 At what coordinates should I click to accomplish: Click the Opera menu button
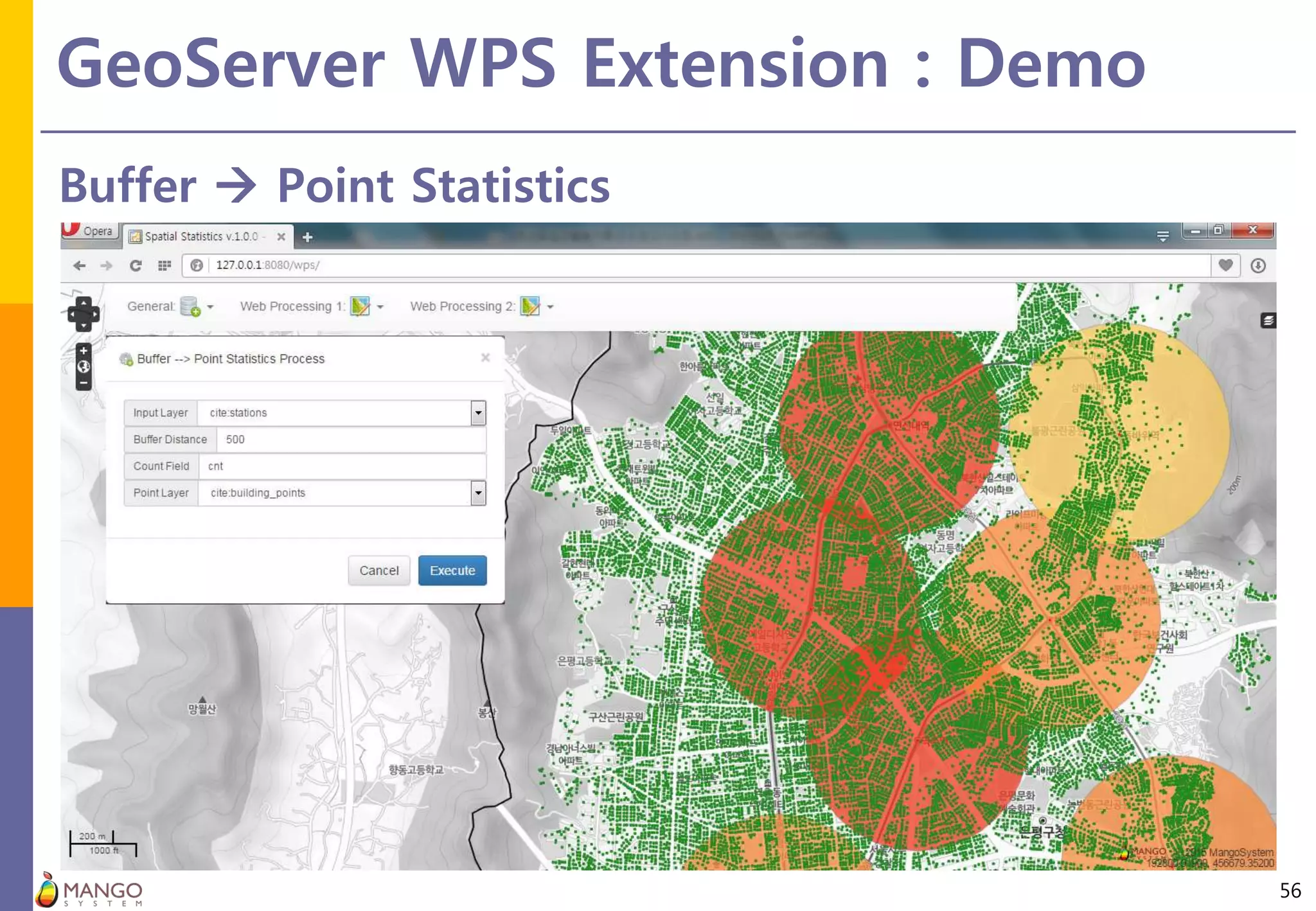90,231
